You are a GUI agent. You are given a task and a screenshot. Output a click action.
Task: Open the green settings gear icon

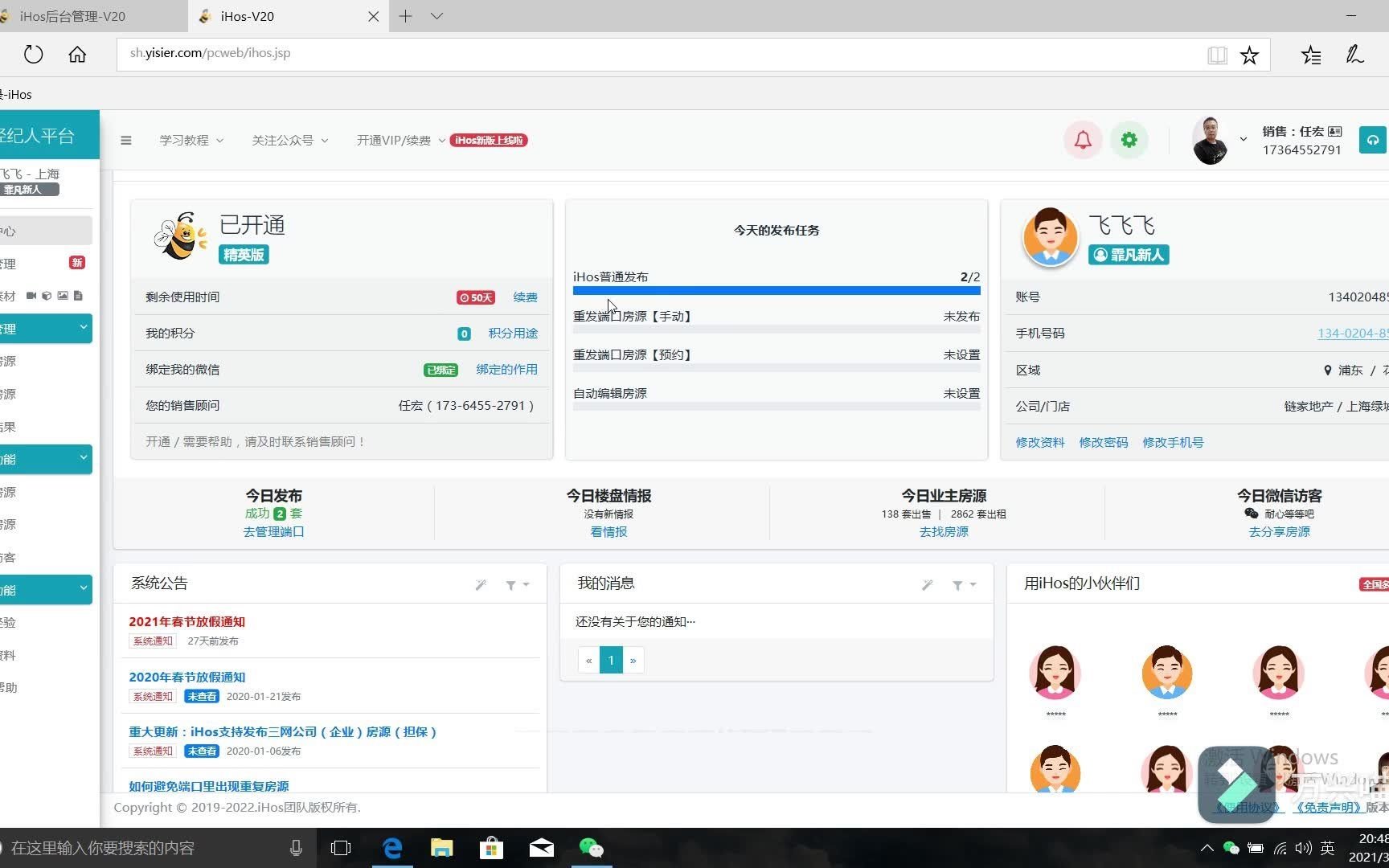point(1129,140)
